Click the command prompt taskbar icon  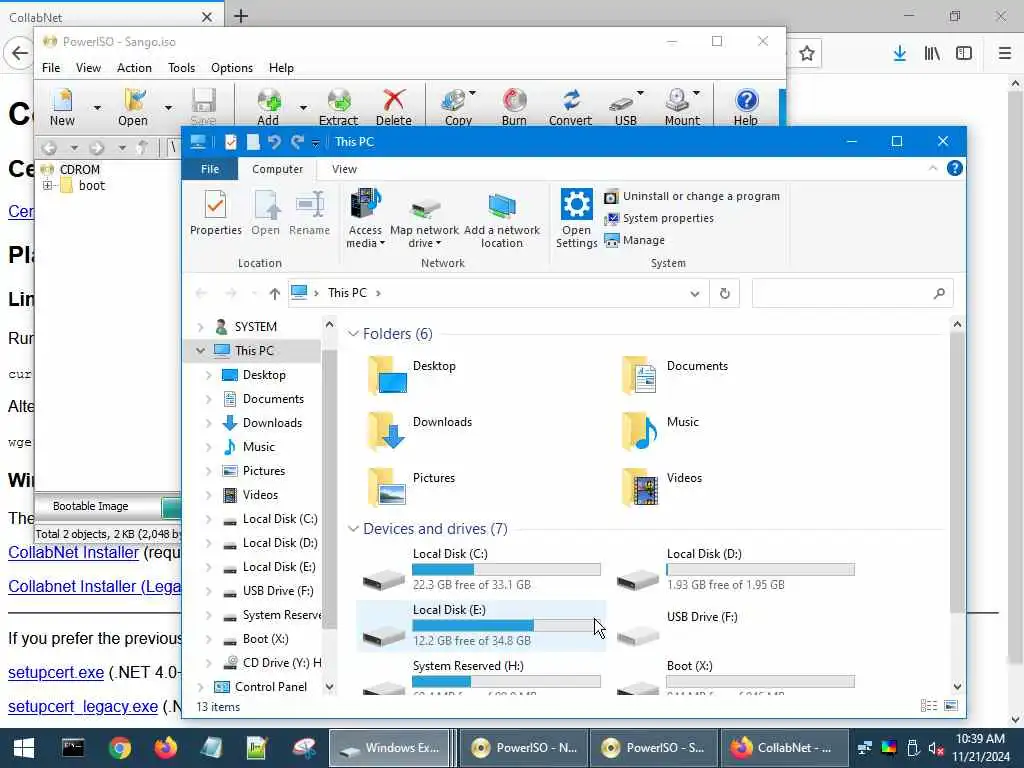[x=73, y=748]
